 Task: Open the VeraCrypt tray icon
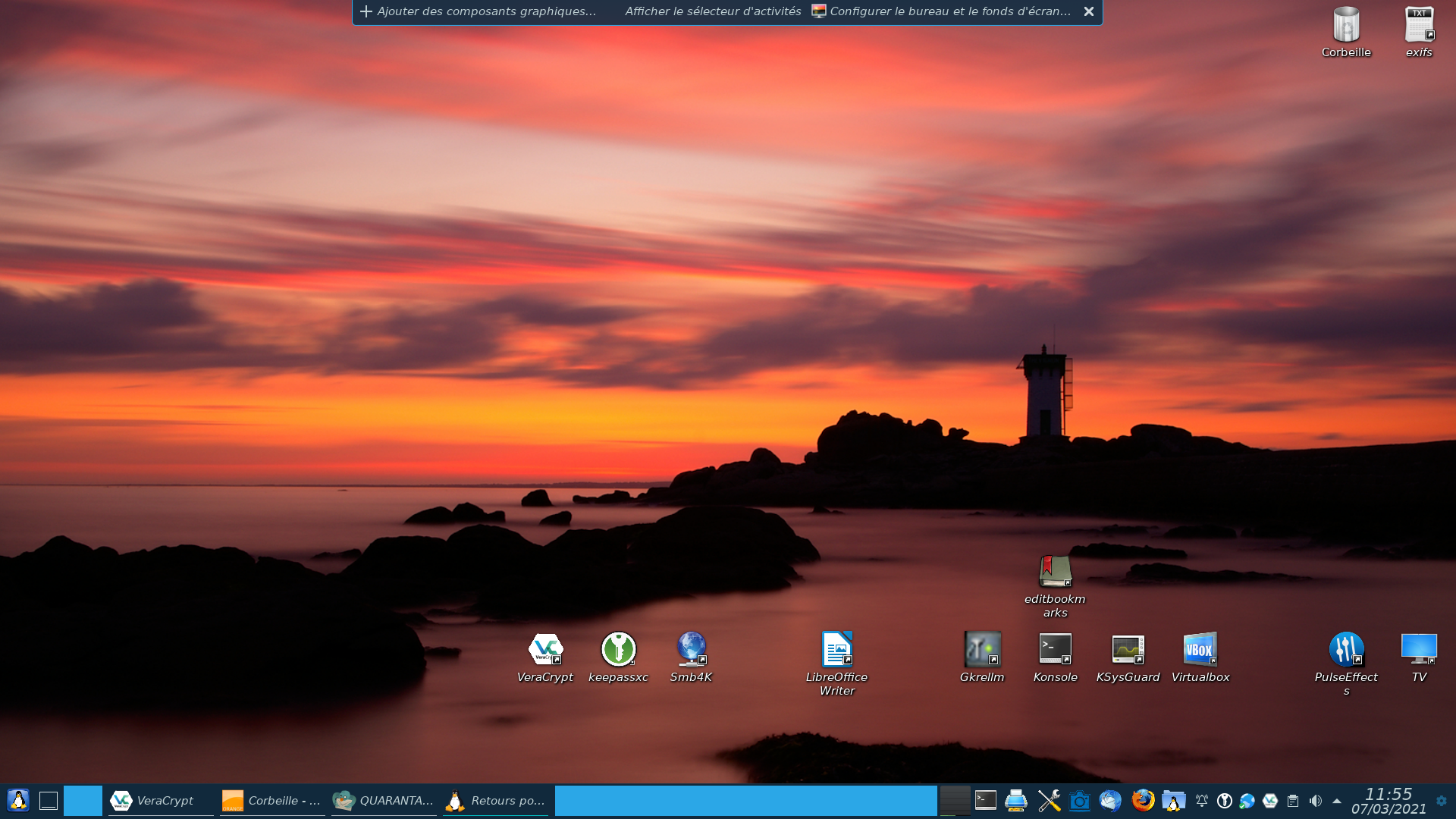(1270, 801)
